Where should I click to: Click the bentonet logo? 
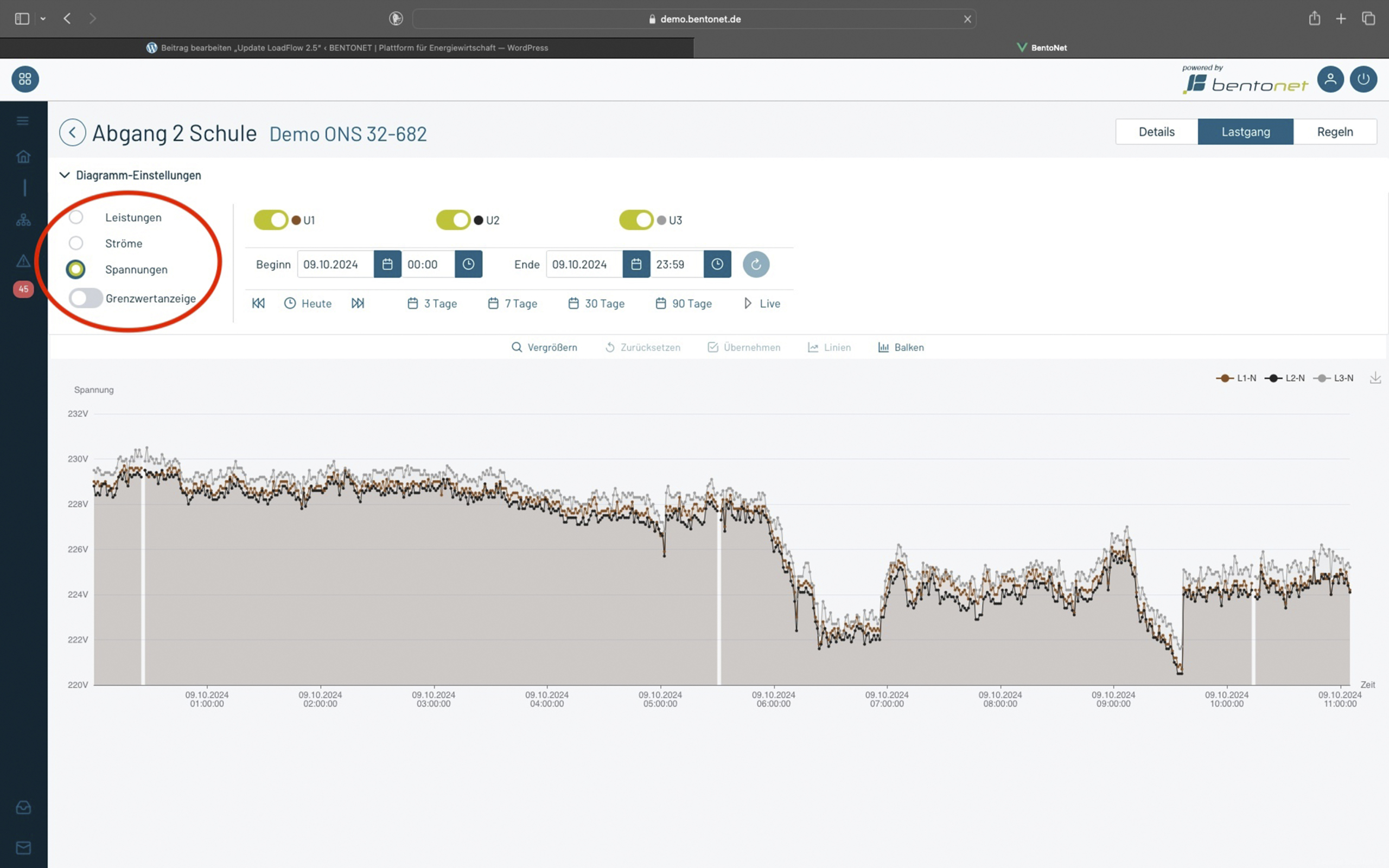point(1246,80)
